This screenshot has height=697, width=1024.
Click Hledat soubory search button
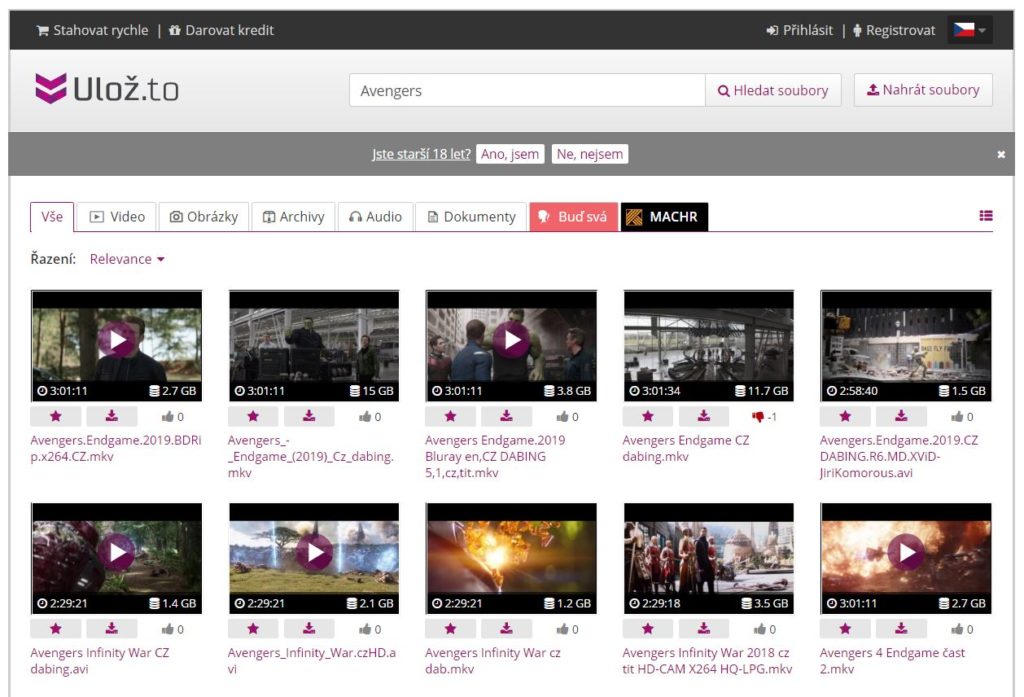[773, 90]
